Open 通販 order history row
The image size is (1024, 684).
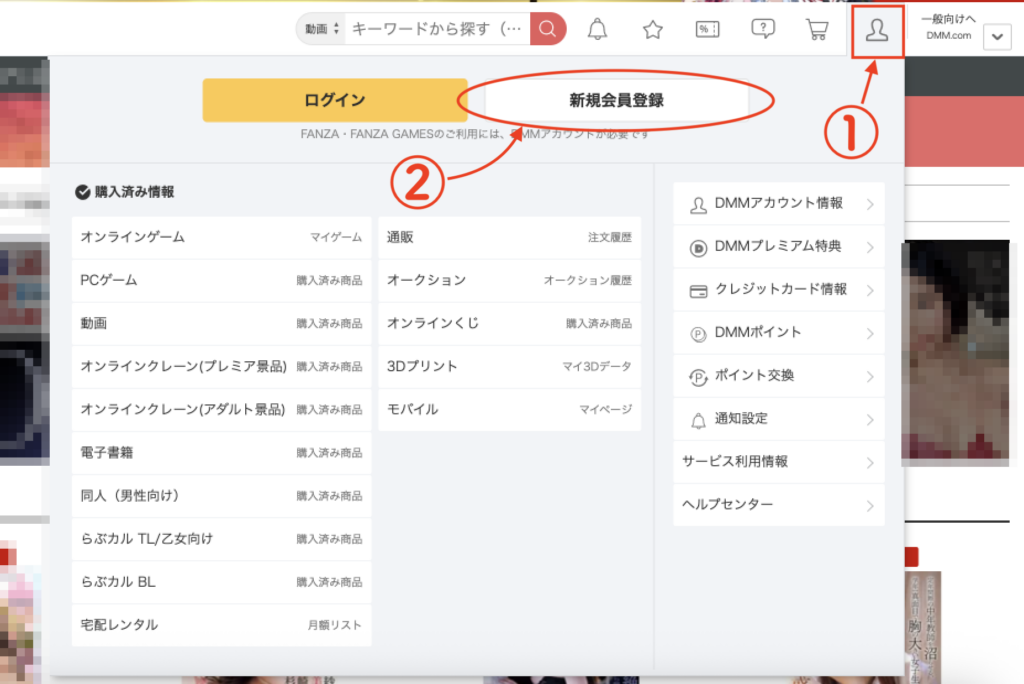(x=509, y=237)
